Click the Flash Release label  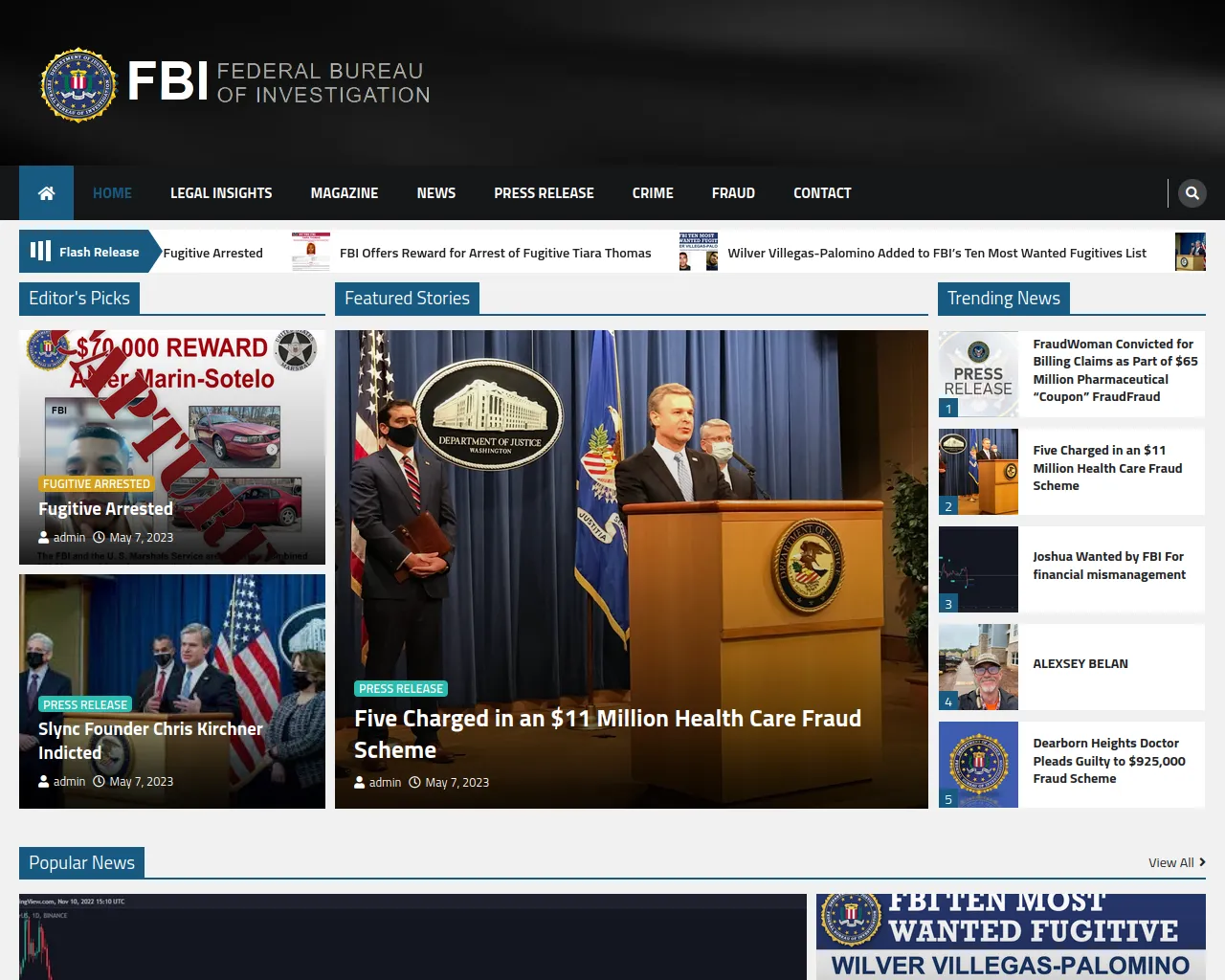pyautogui.click(x=99, y=253)
